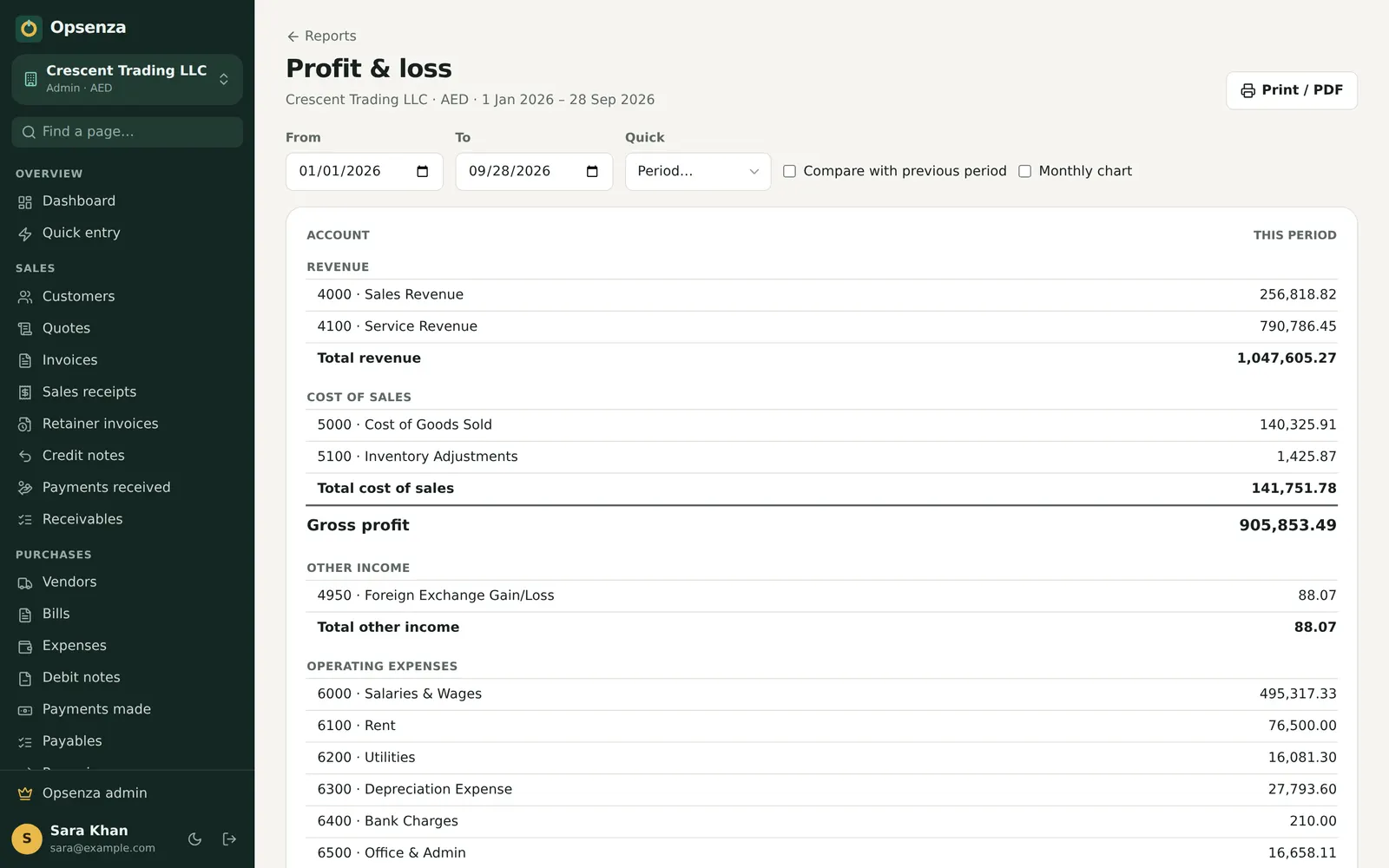Screen dimensions: 1389x868
Task: Click the Quick entry lightning icon
Action: coord(25,233)
